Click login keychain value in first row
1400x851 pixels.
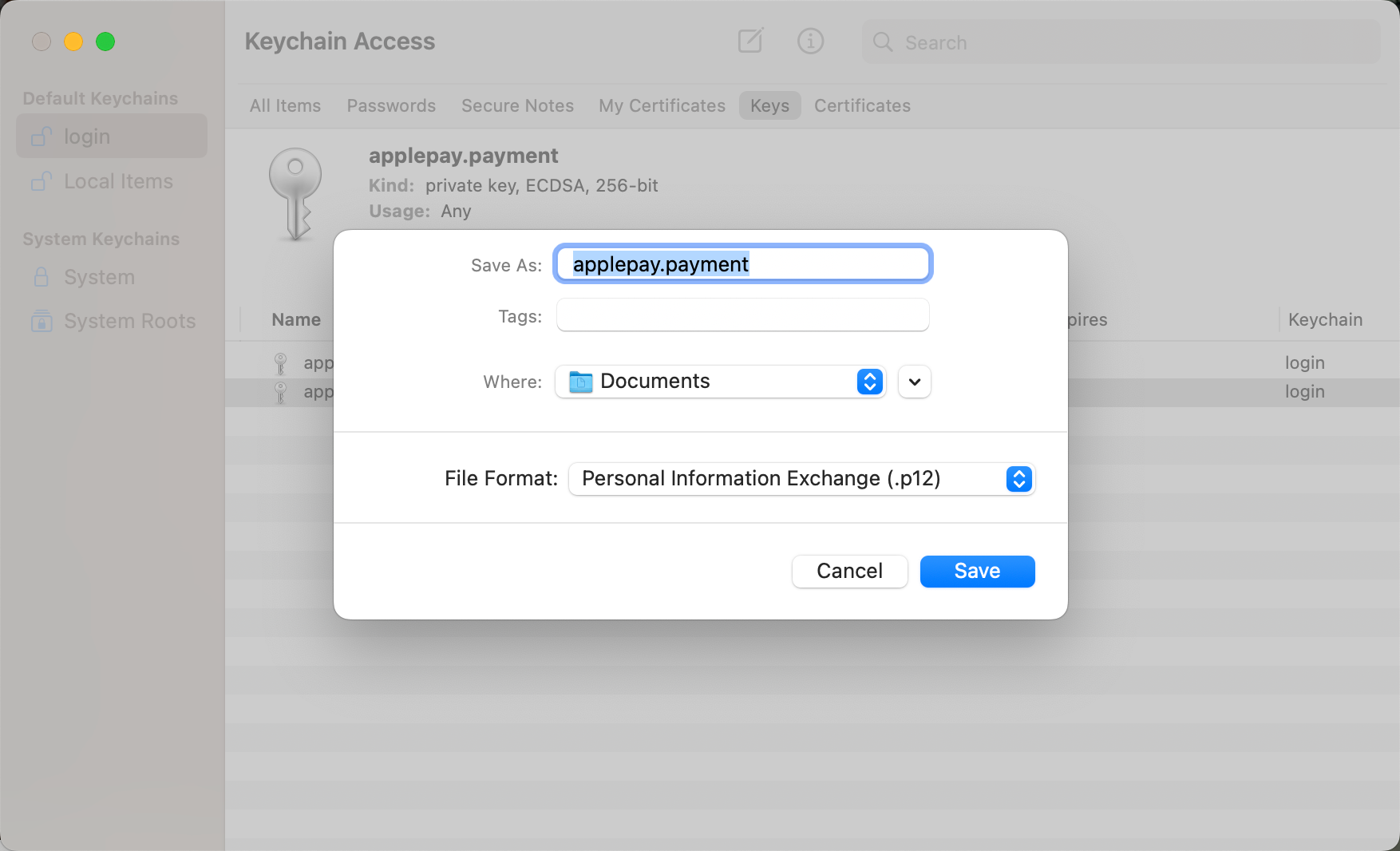pos(1304,363)
